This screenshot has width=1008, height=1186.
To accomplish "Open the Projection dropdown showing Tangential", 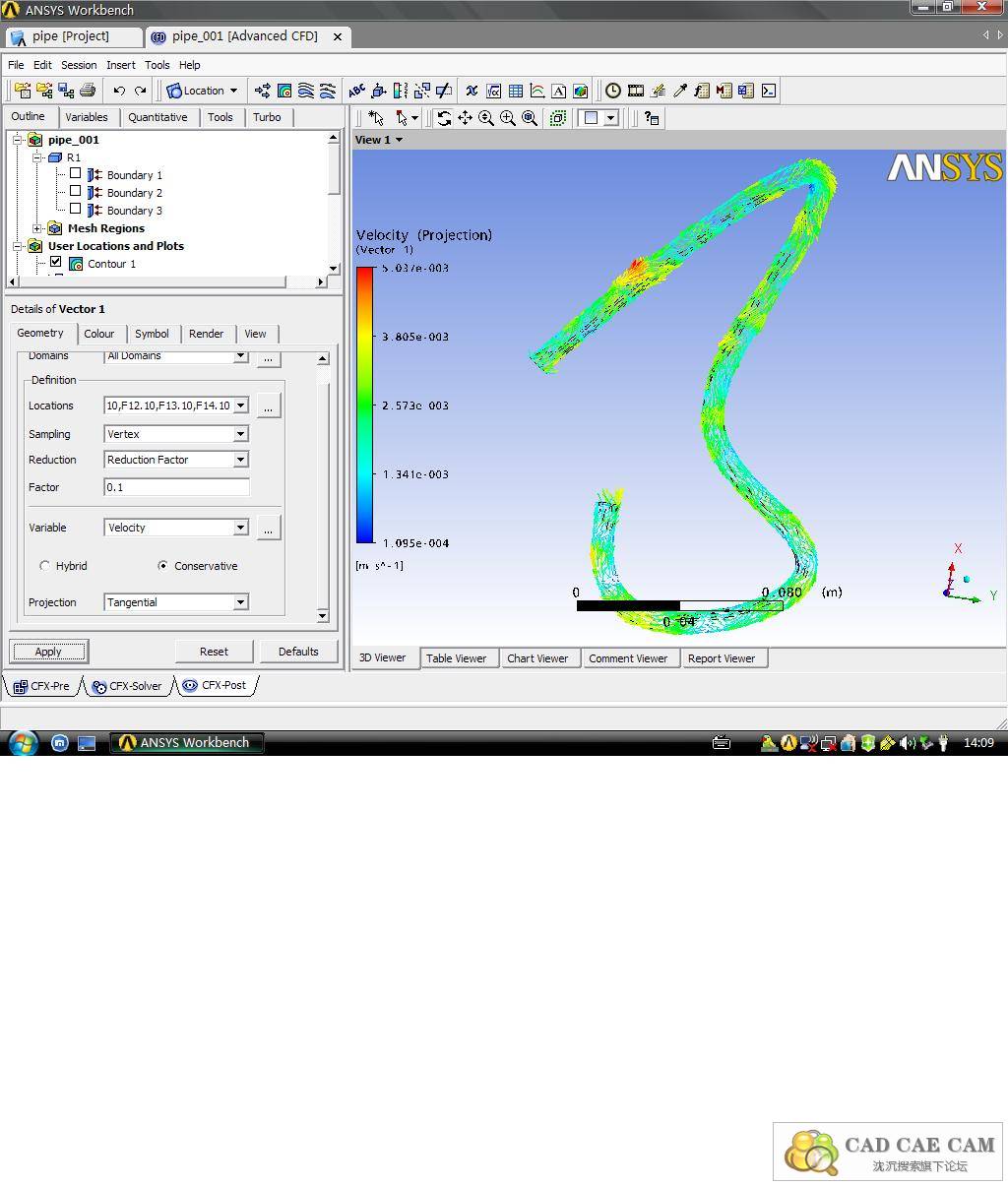I will coord(176,602).
